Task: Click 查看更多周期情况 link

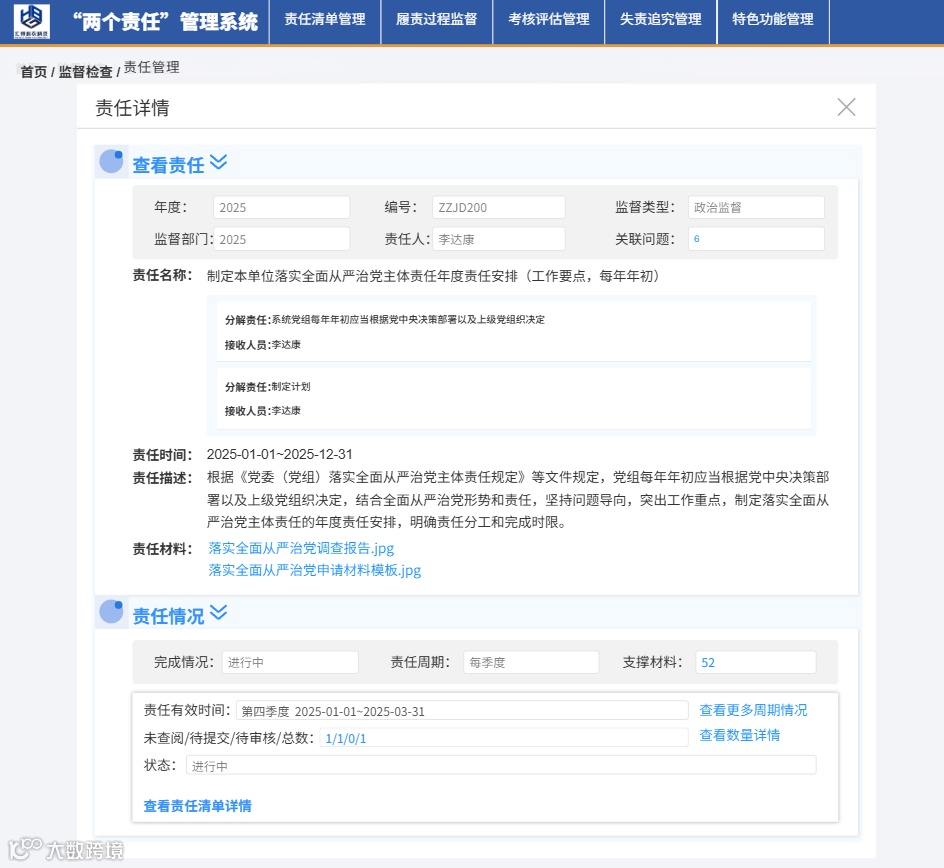Action: (753, 710)
